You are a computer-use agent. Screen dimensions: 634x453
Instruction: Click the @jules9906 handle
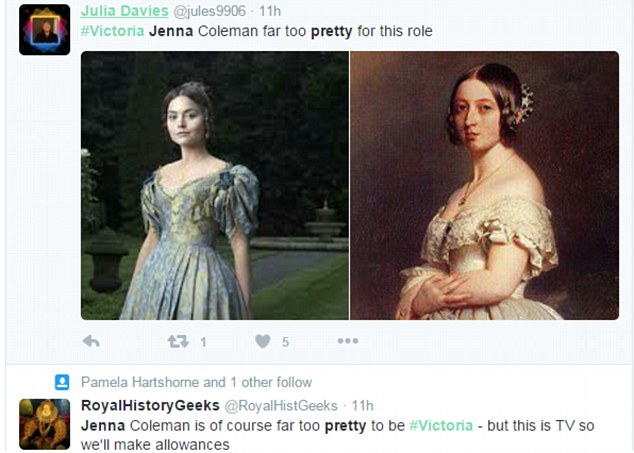[212, 12]
